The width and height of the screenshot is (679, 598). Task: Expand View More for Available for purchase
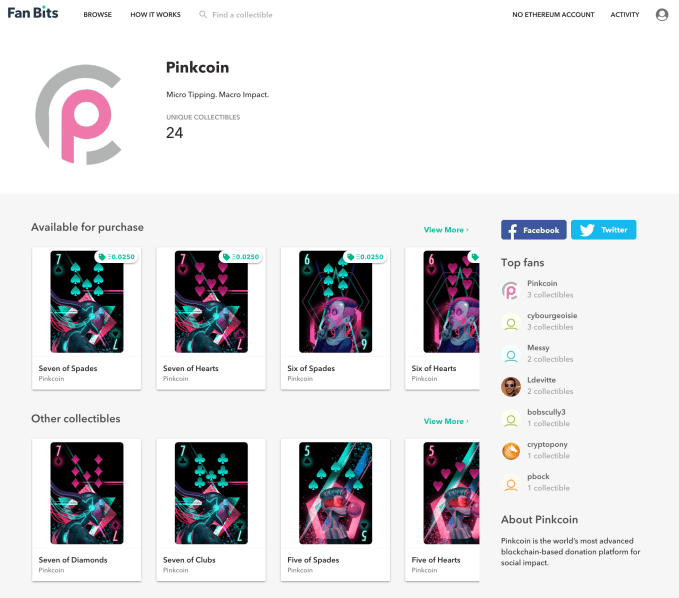tap(445, 230)
